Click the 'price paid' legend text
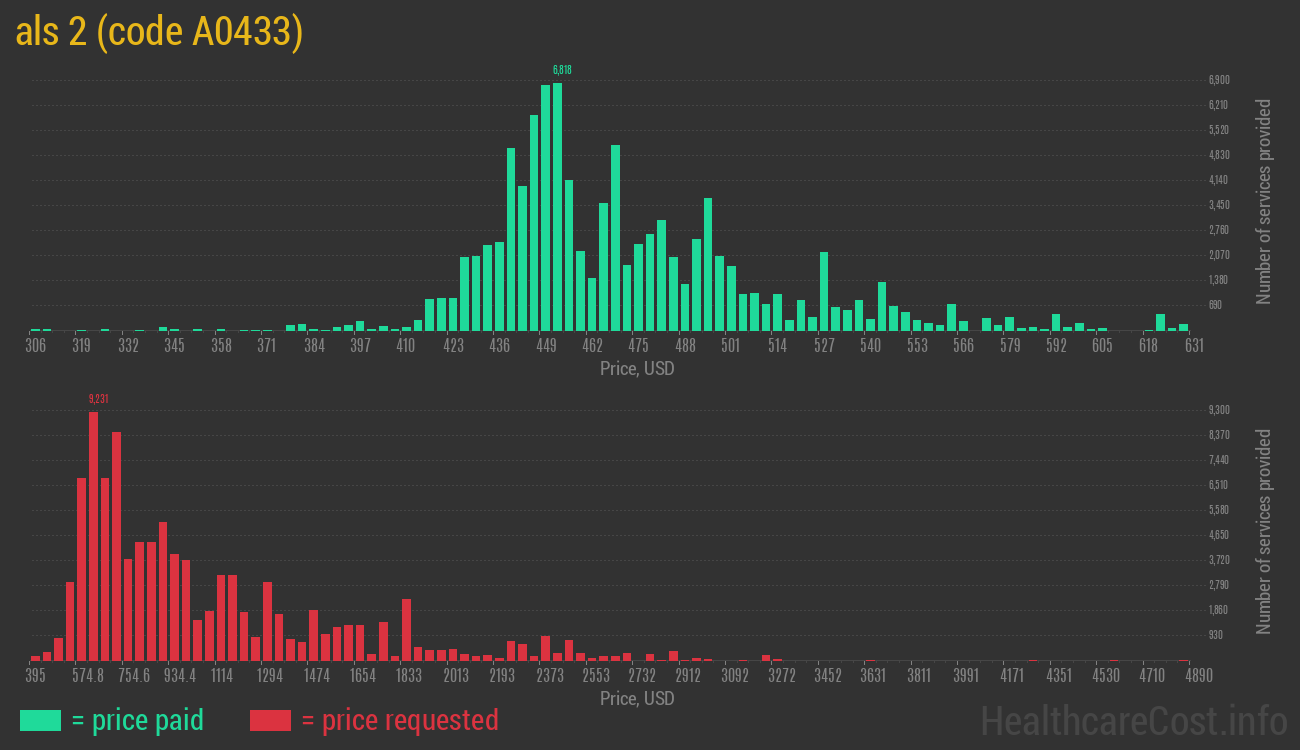Image resolution: width=1300 pixels, height=750 pixels. pos(138,720)
